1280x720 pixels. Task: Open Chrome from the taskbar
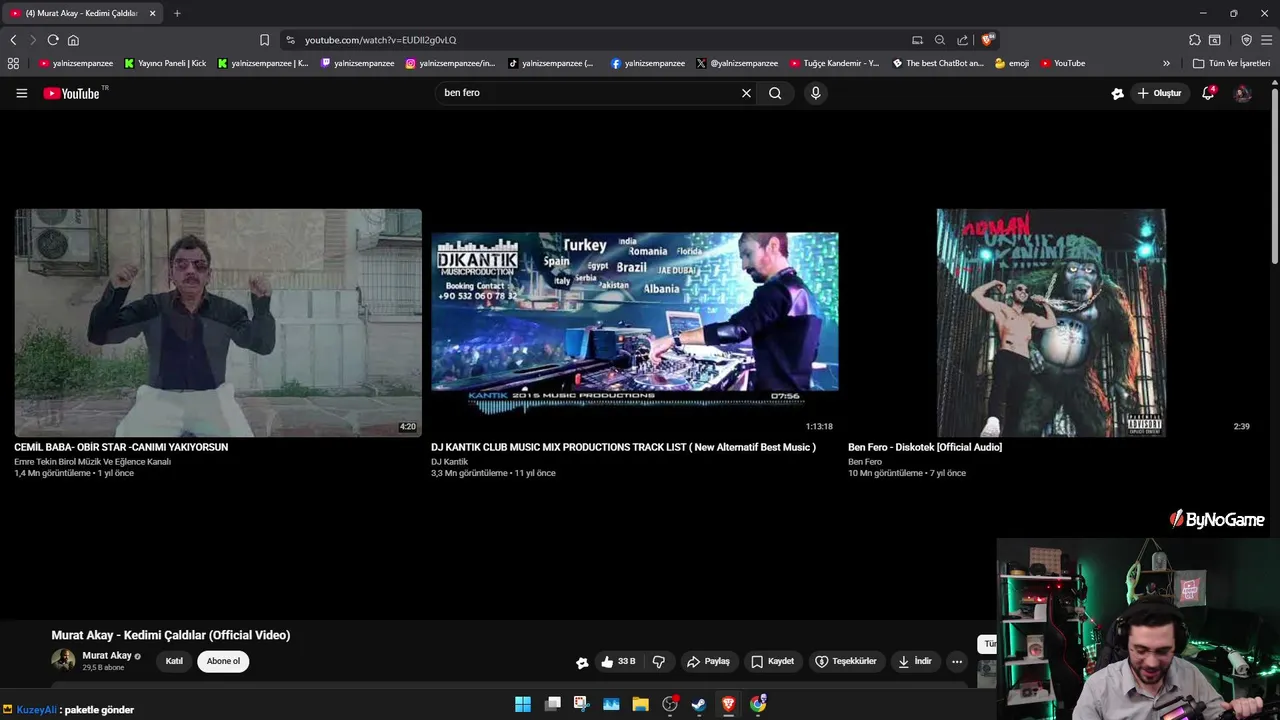click(x=758, y=704)
